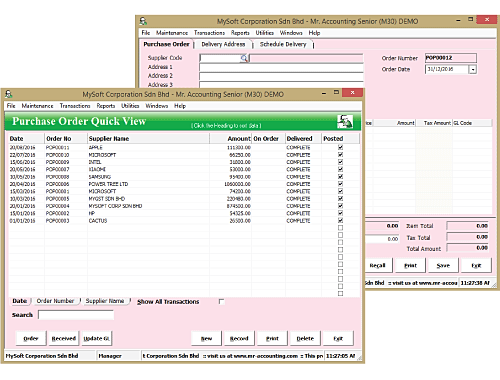
Task: Toggle the Posted checkbox for MYGST SDN BHD
Action: [x=340, y=199]
